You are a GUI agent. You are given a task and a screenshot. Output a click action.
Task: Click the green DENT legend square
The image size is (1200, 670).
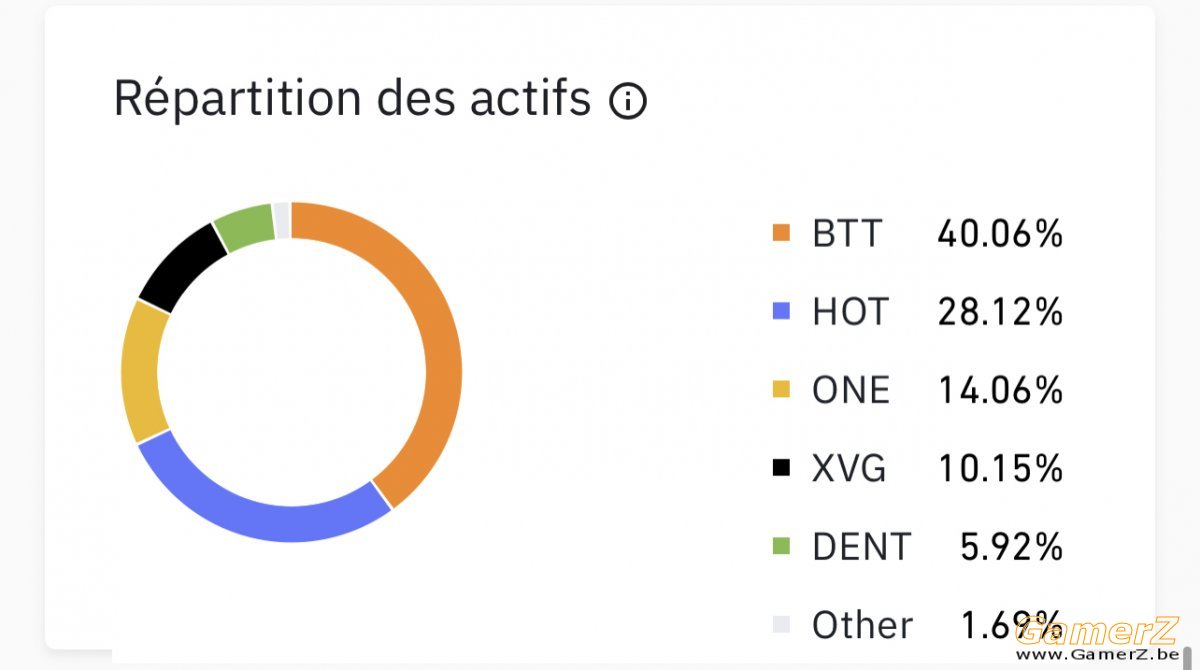[x=782, y=547]
